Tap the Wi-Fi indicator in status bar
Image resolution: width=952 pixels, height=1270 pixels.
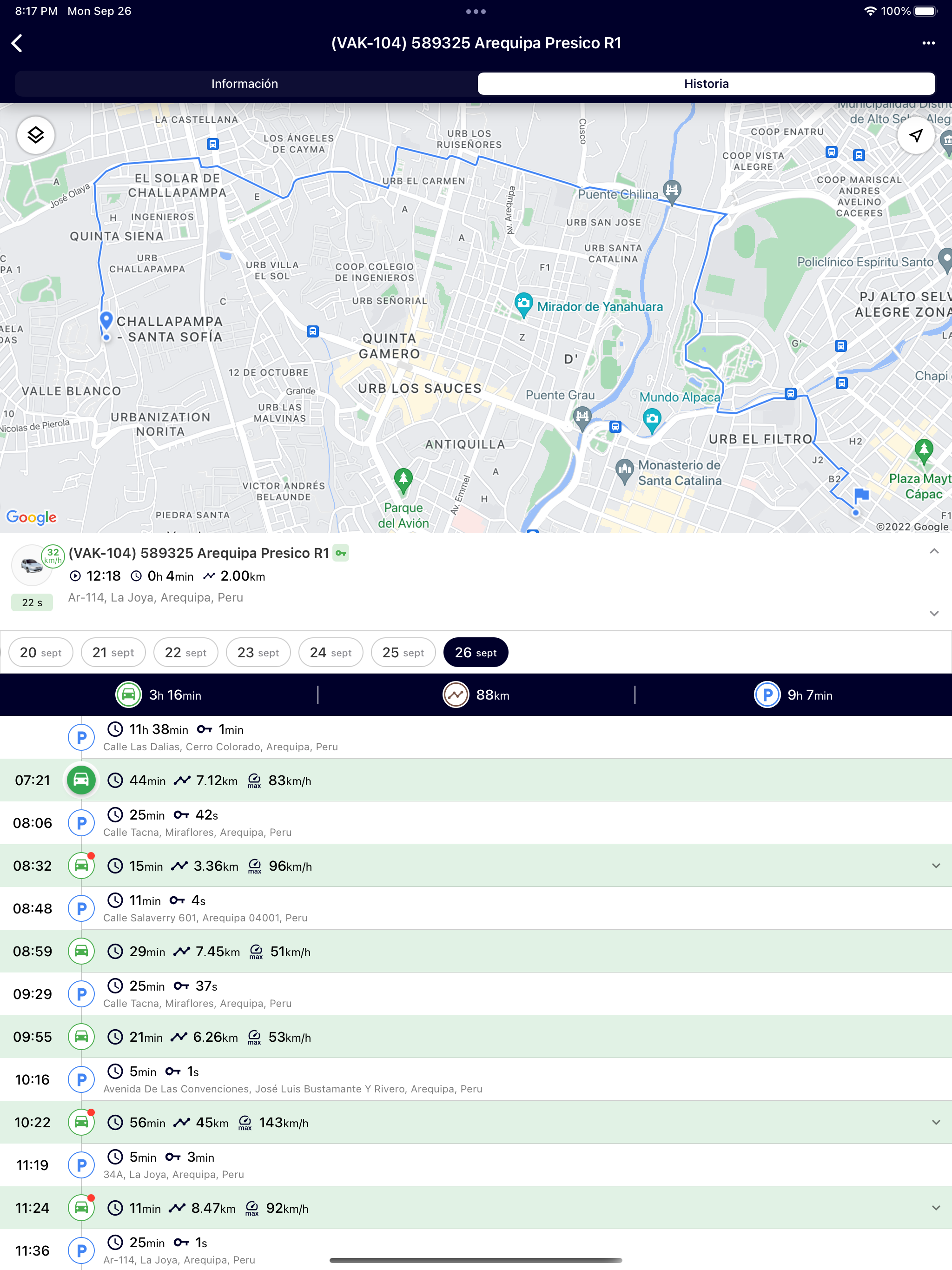click(x=871, y=12)
